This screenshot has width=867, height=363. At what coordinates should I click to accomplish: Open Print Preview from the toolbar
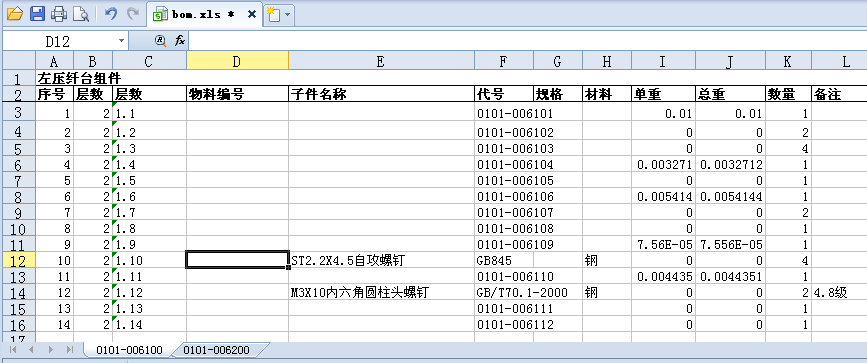pyautogui.click(x=81, y=14)
